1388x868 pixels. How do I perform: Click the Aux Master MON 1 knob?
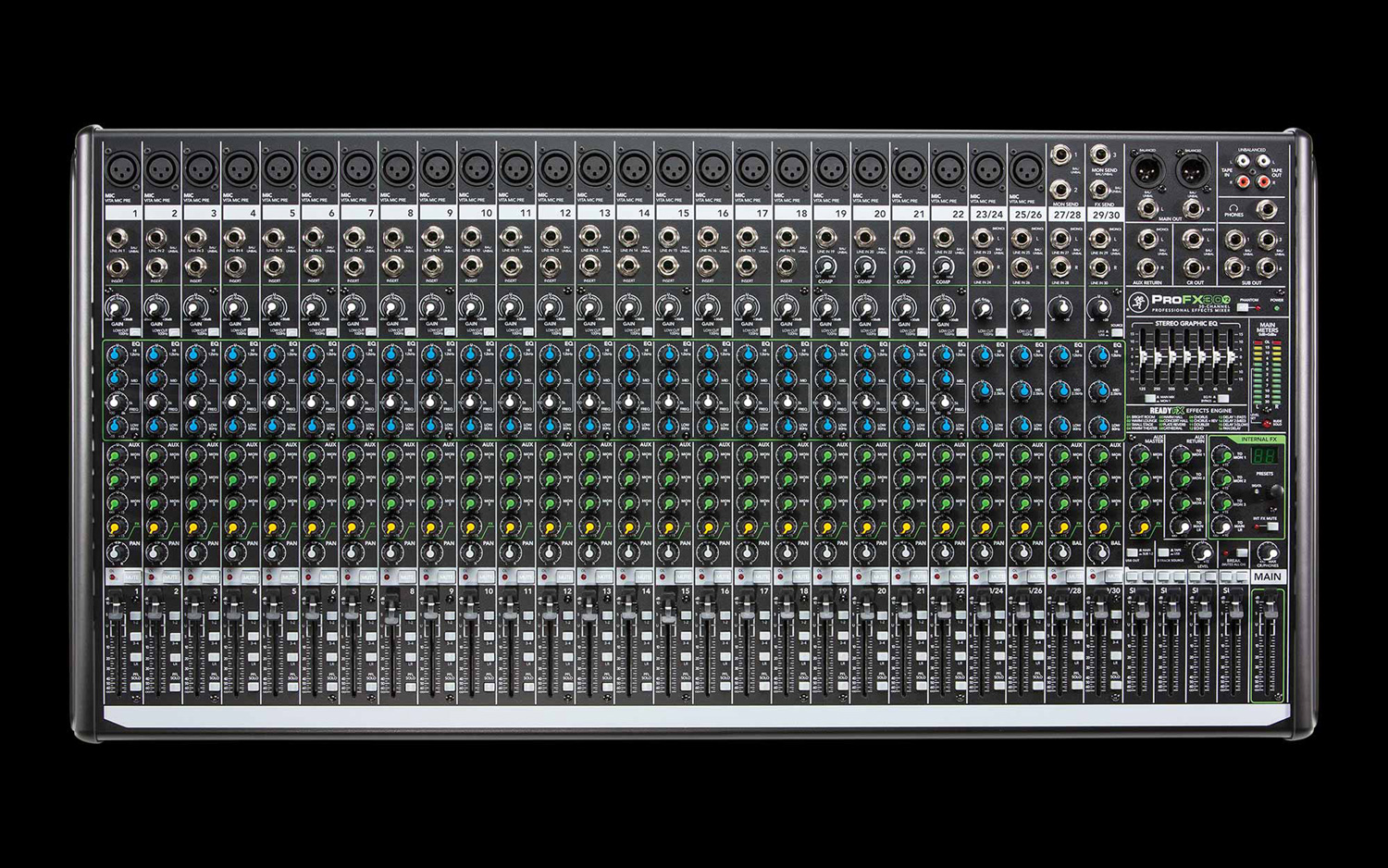coord(1141,455)
